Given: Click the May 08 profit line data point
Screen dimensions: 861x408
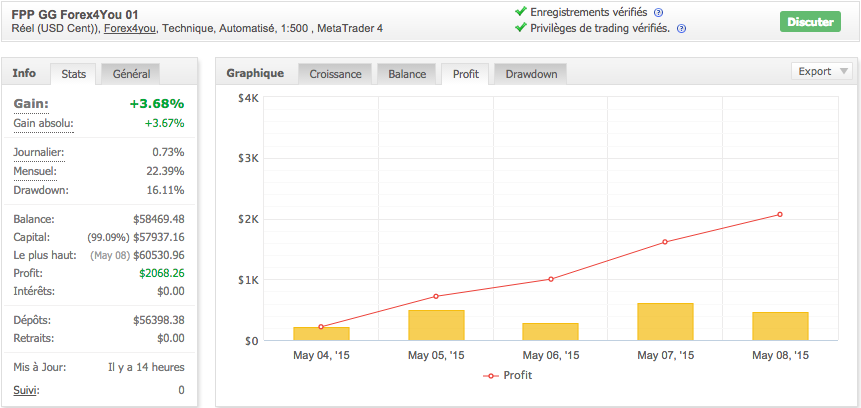Looking at the screenshot, I should (780, 214).
